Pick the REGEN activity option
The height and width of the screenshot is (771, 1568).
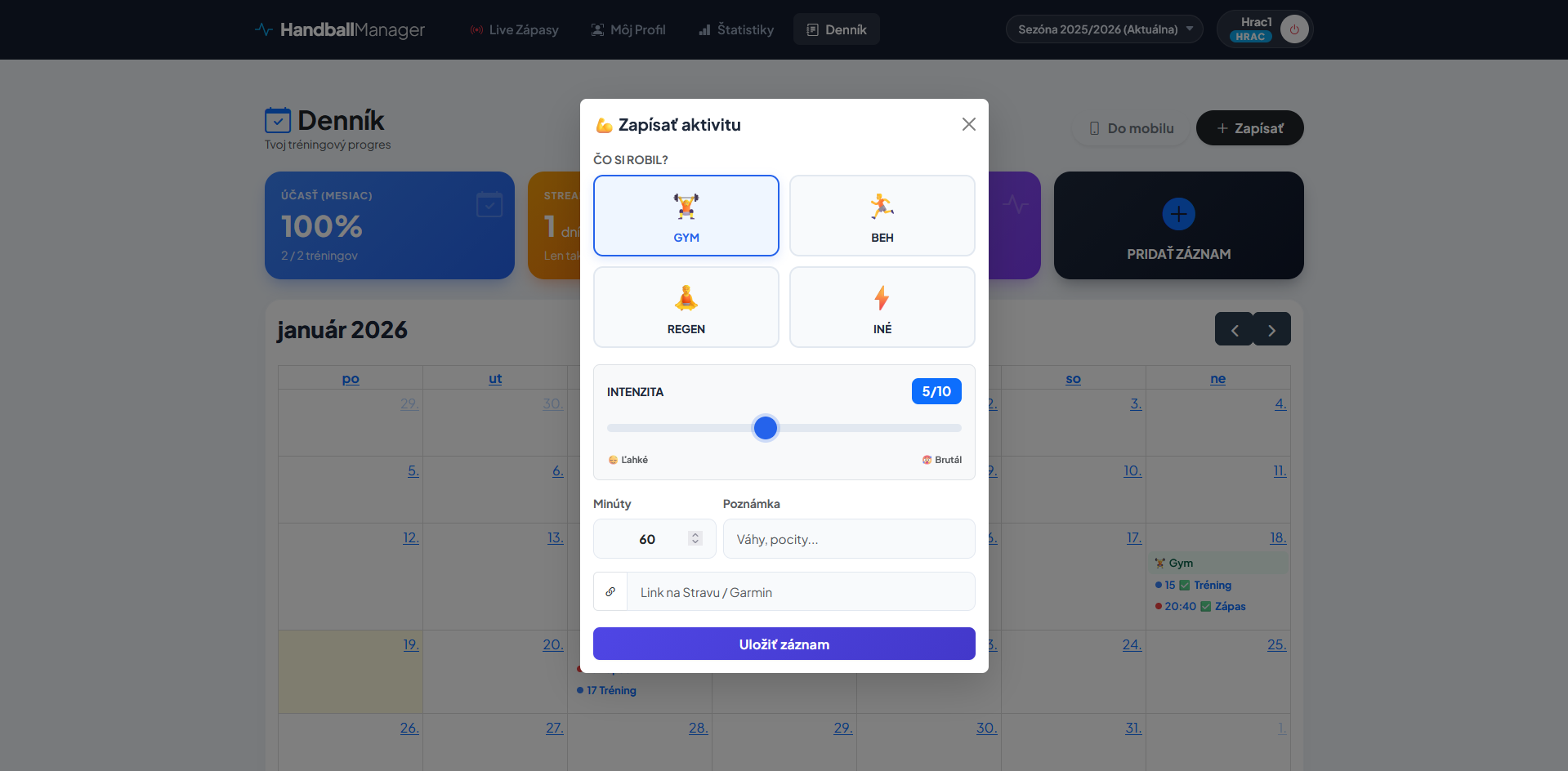686,307
